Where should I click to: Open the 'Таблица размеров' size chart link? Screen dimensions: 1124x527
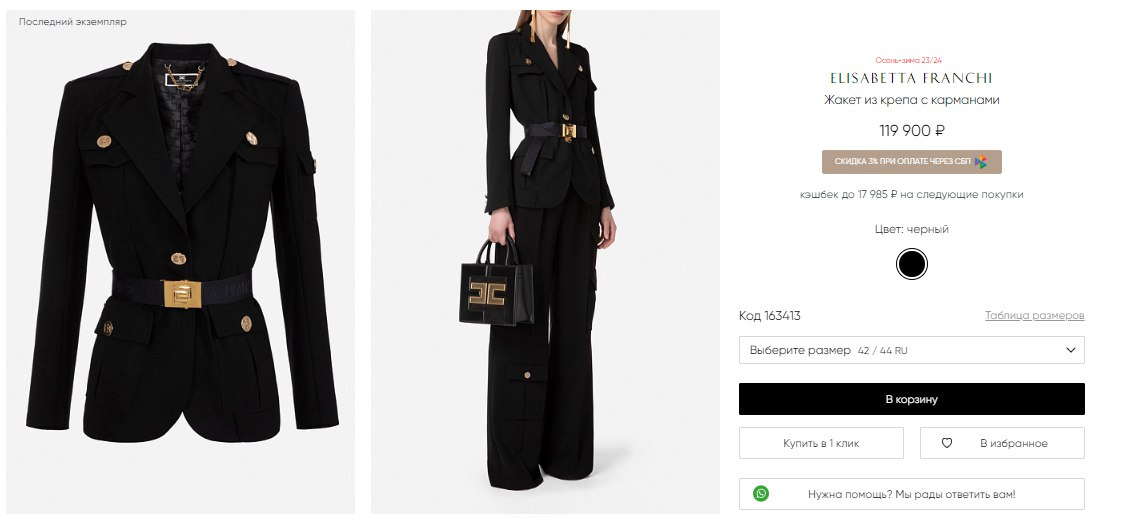(1034, 316)
